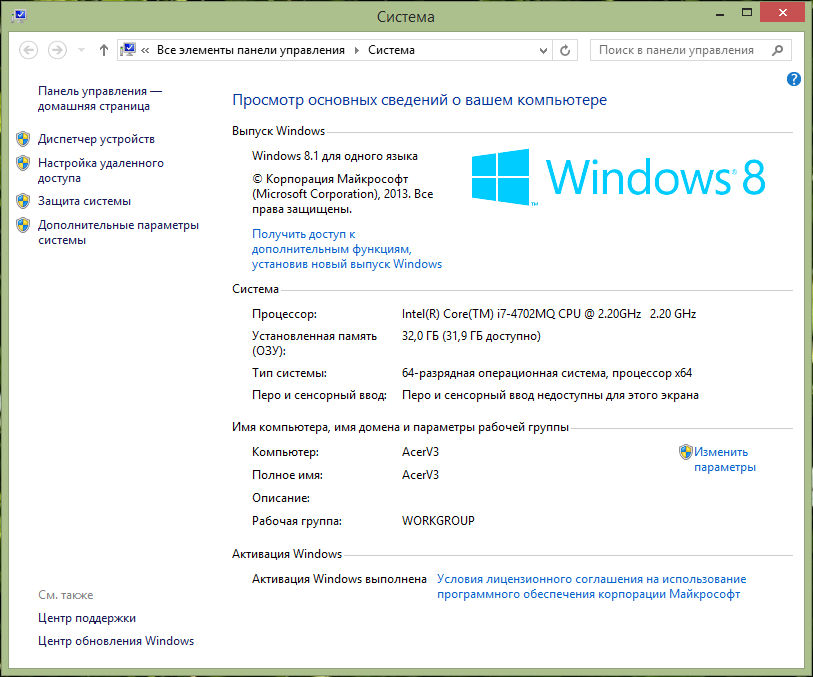This screenshot has width=813, height=677.
Task: Minimize the Система window
Action: (720, 13)
